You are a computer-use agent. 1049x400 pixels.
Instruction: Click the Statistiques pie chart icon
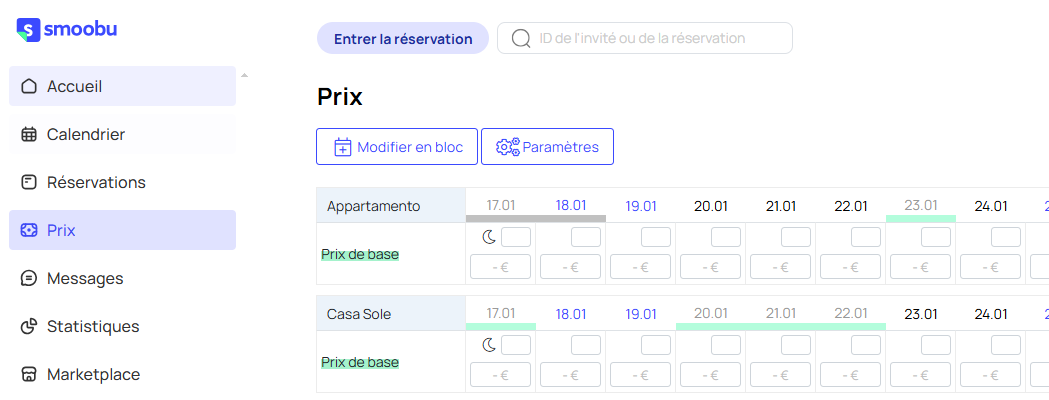[29, 326]
